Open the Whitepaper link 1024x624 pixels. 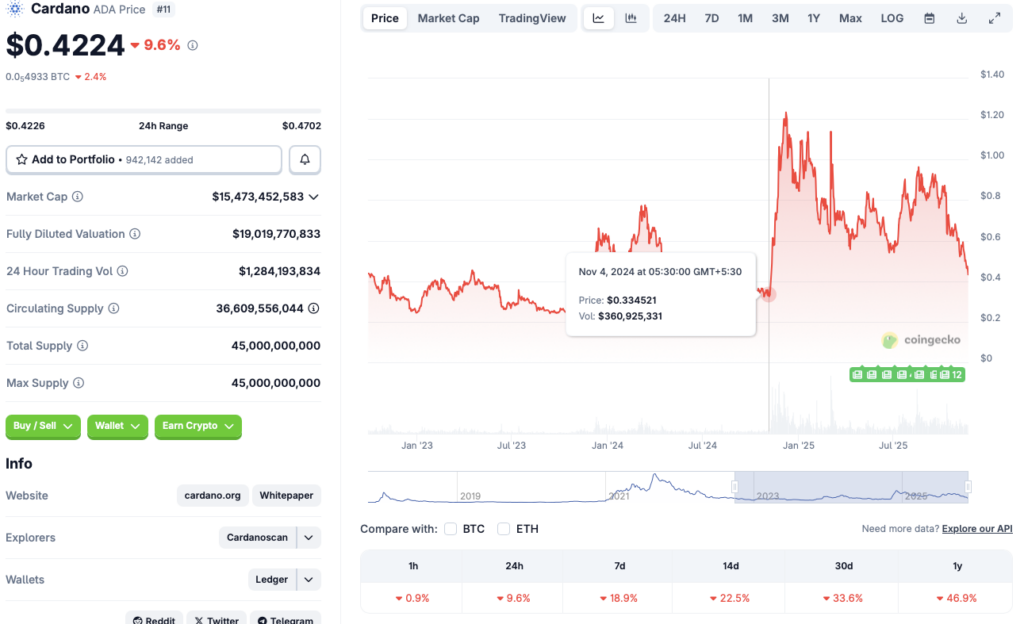click(x=286, y=495)
